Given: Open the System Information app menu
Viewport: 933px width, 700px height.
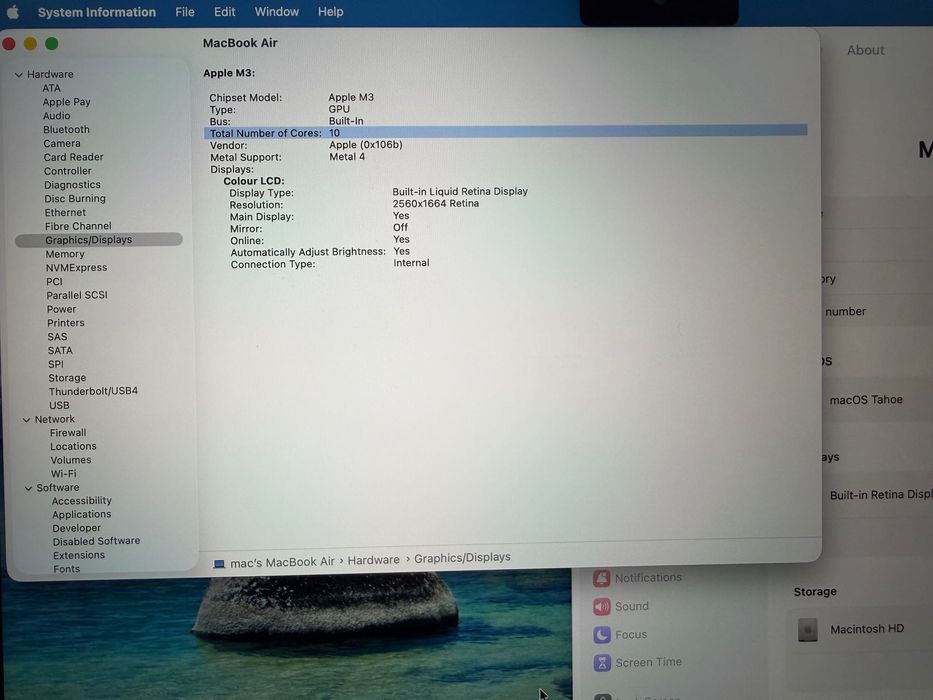Looking at the screenshot, I should (x=96, y=12).
